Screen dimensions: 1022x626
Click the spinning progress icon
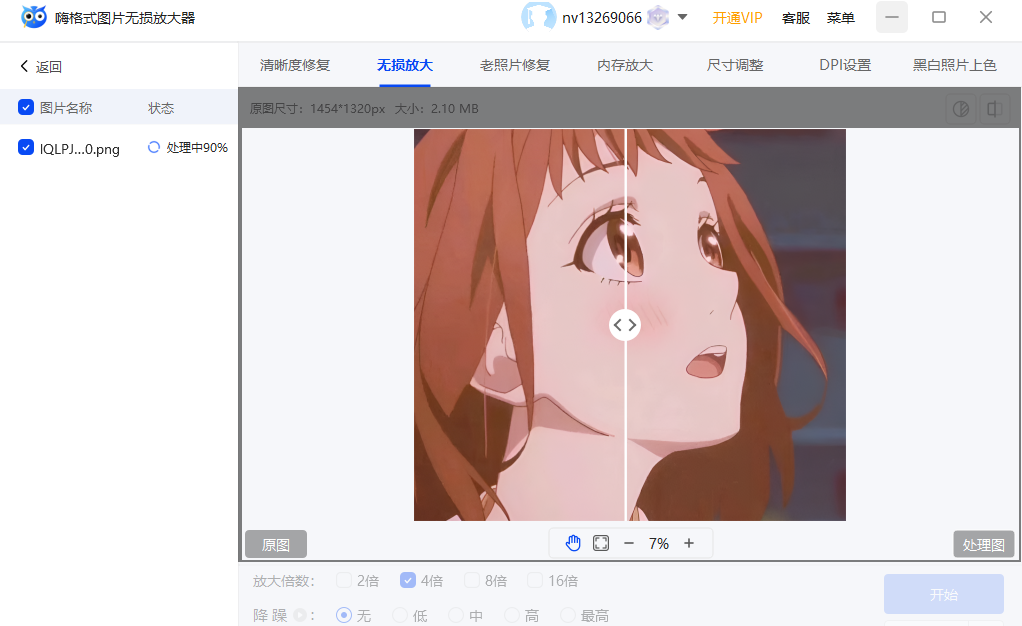(x=154, y=147)
